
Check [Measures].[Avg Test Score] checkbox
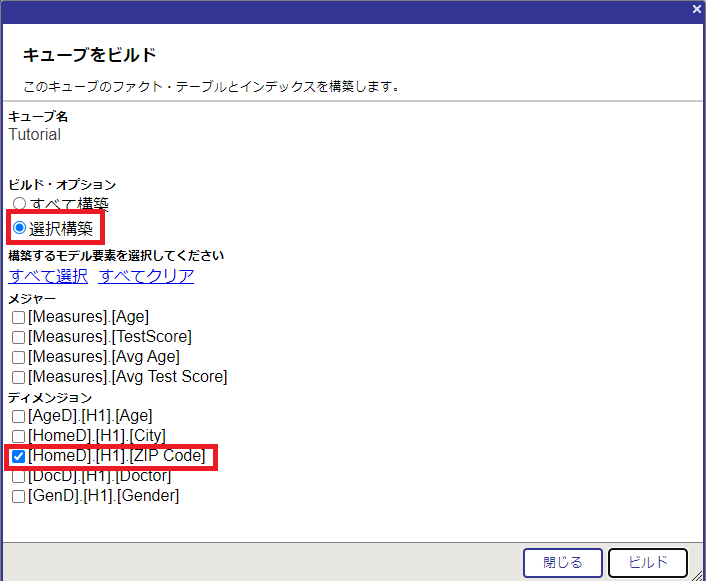[18, 377]
